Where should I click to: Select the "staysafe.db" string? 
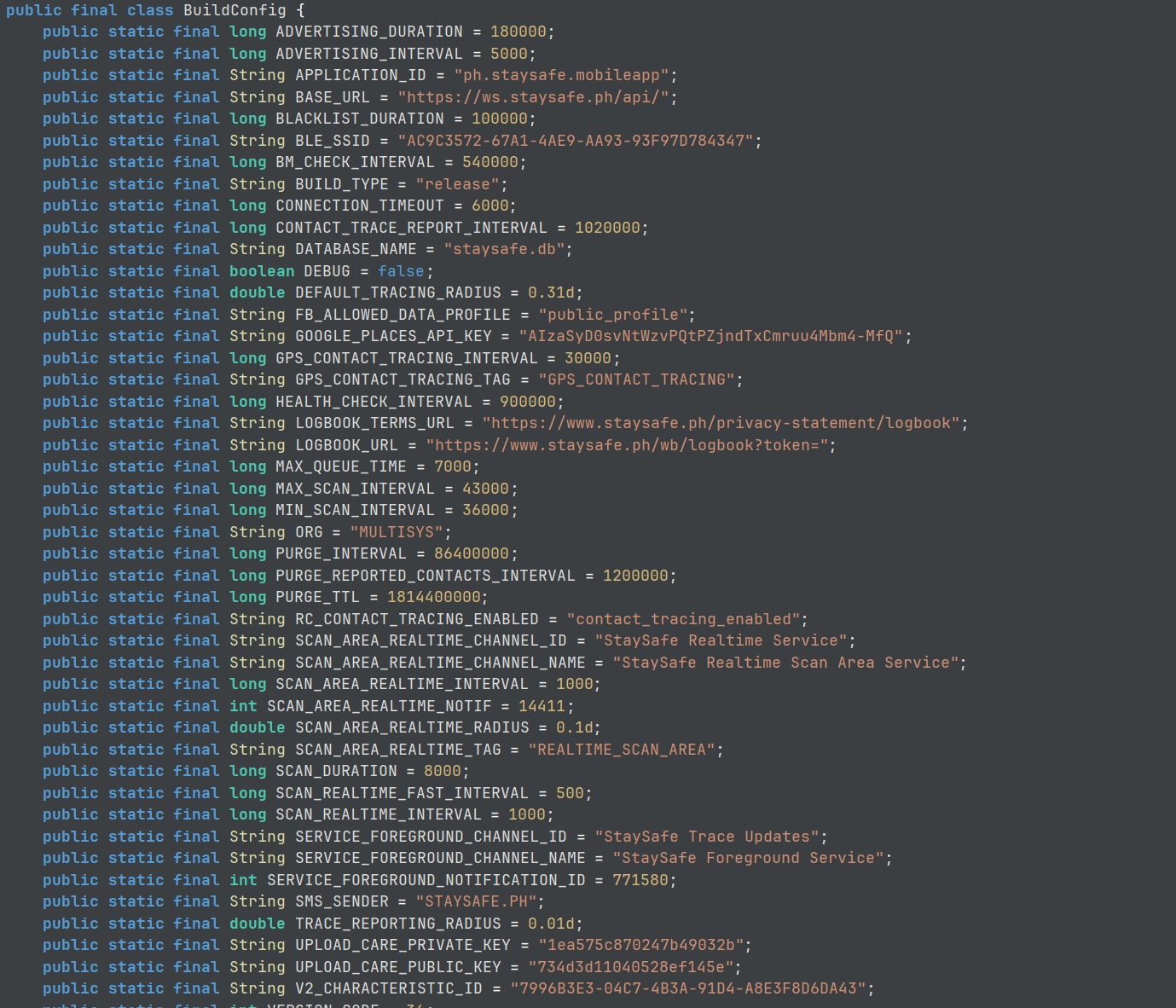point(505,249)
